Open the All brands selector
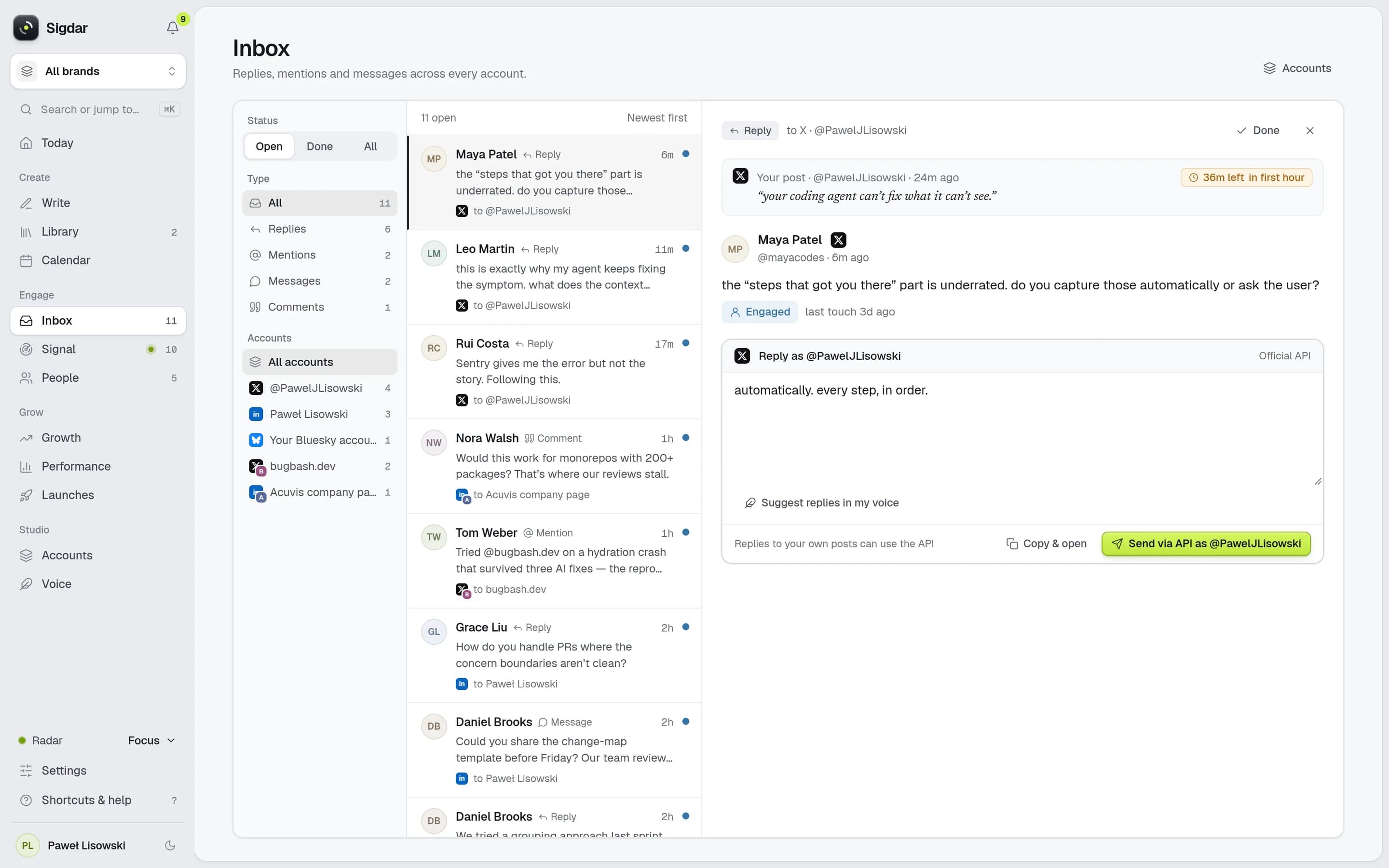Screen dimensions: 1389x868 (98, 71)
